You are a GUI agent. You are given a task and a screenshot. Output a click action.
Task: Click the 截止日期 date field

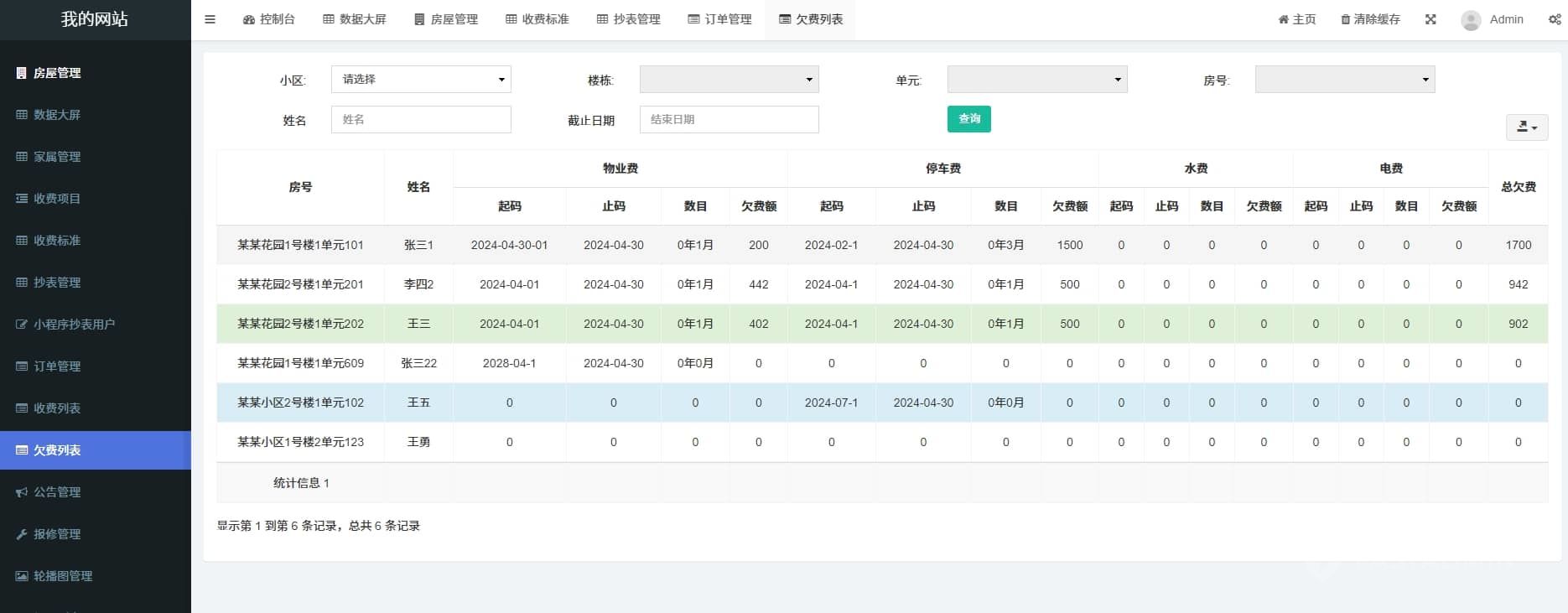pyautogui.click(x=729, y=120)
